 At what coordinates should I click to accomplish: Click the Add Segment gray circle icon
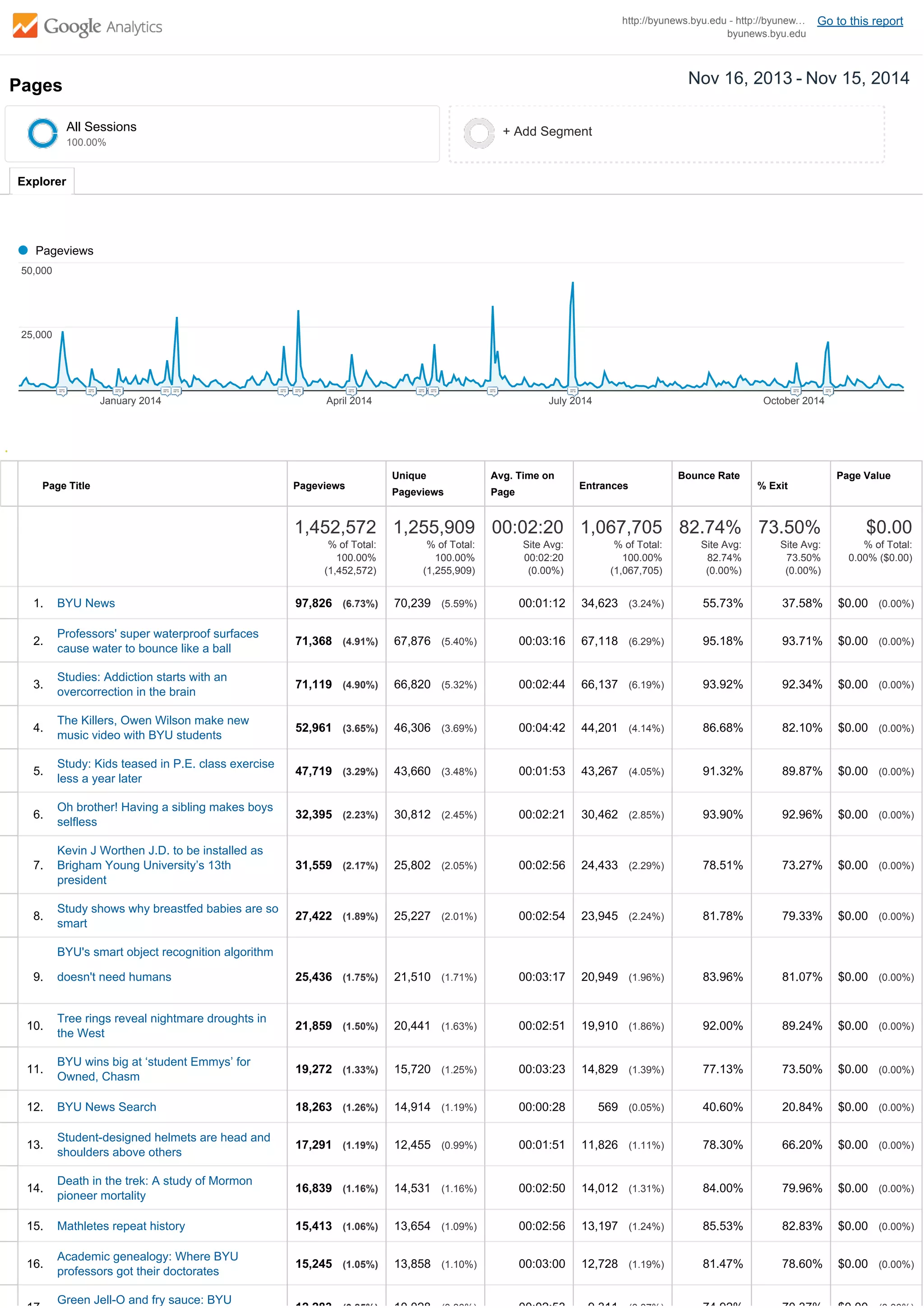[x=479, y=133]
